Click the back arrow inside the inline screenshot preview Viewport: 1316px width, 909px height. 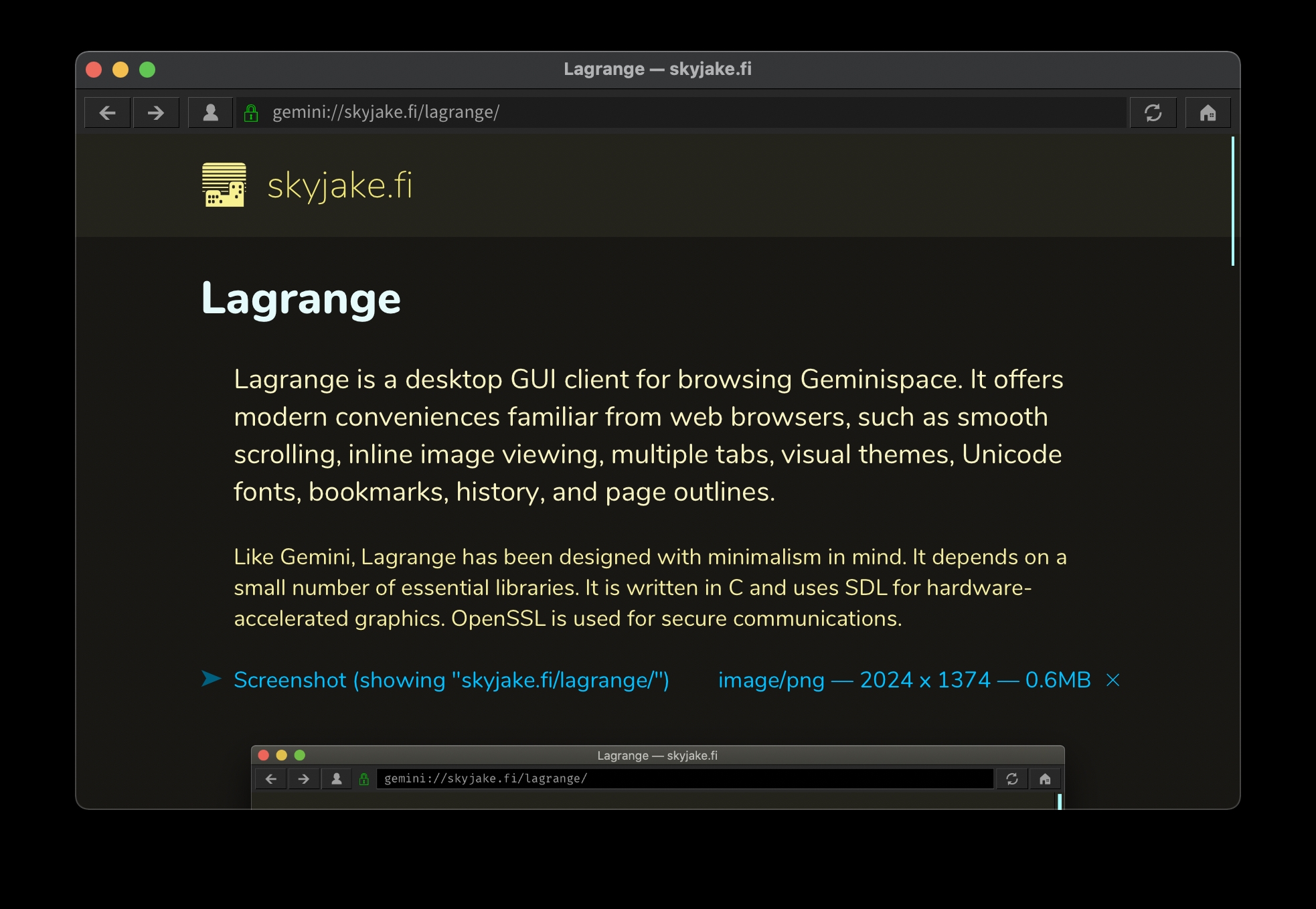(x=270, y=778)
